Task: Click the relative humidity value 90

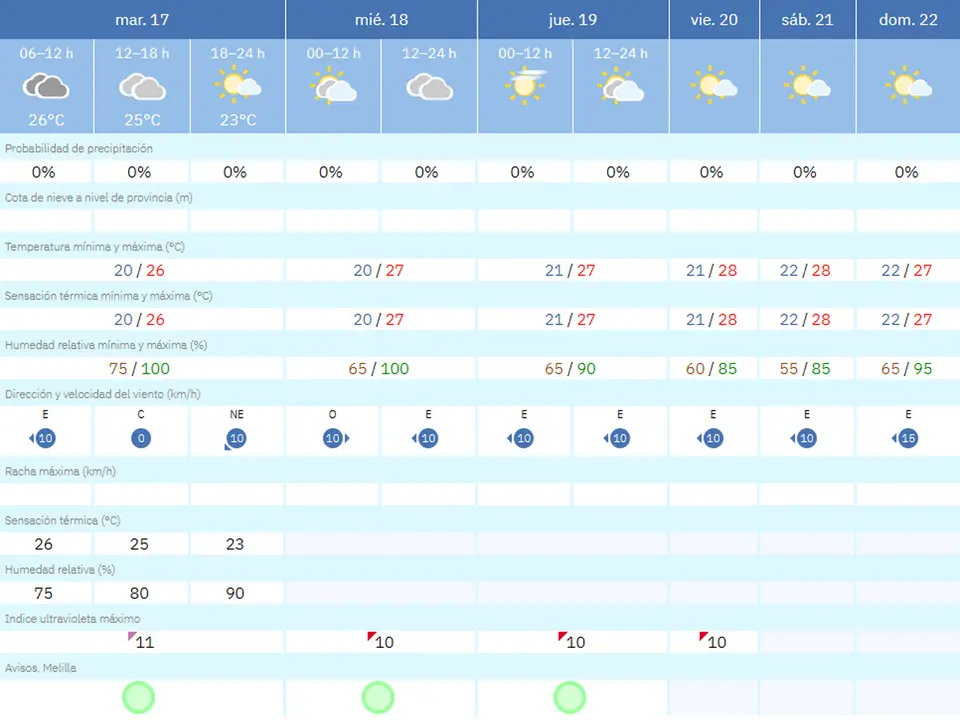Action: pyautogui.click(x=235, y=593)
